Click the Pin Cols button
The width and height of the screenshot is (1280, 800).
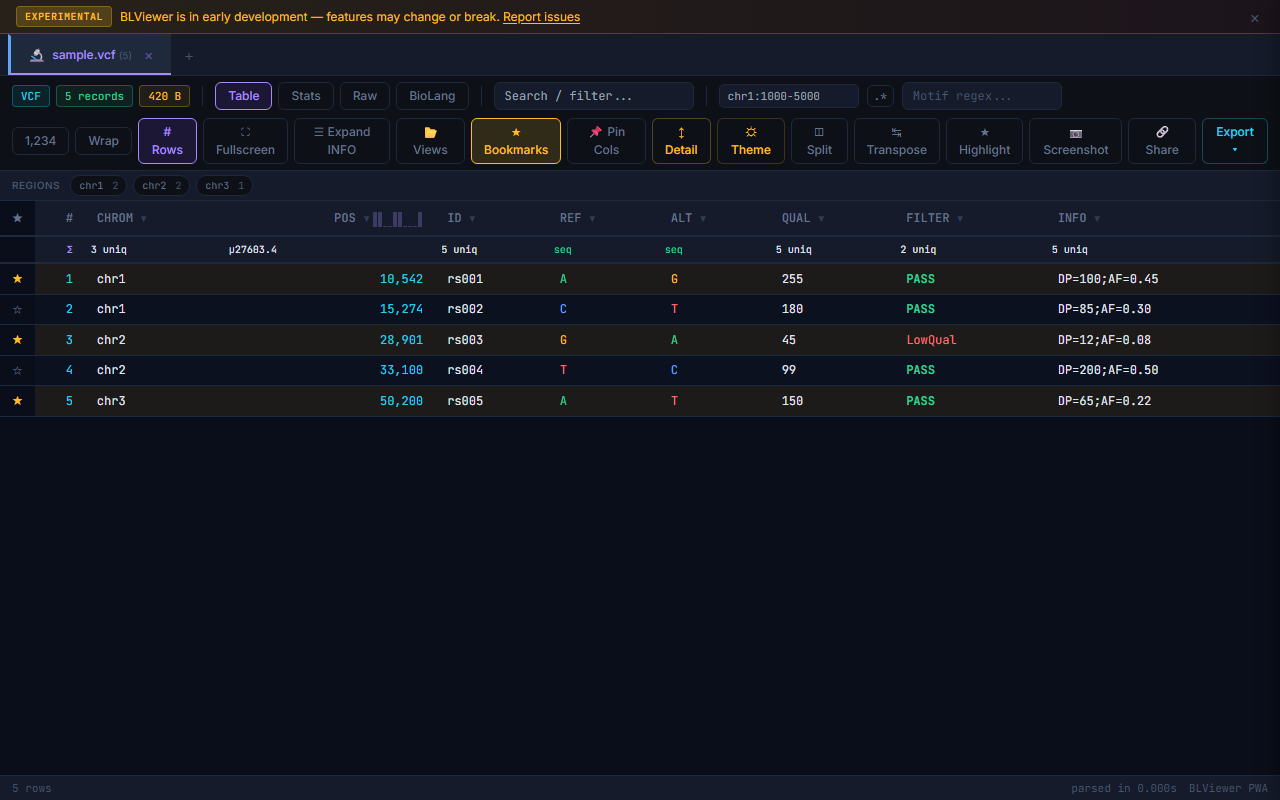(606, 141)
